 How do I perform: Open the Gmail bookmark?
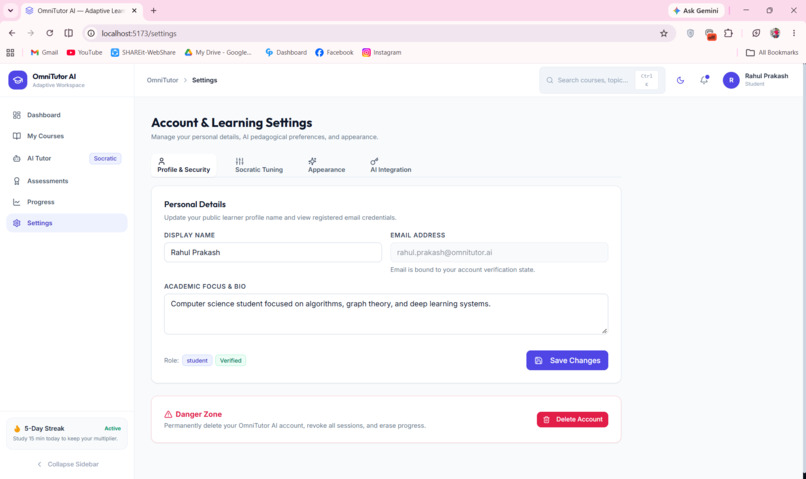tap(44, 52)
